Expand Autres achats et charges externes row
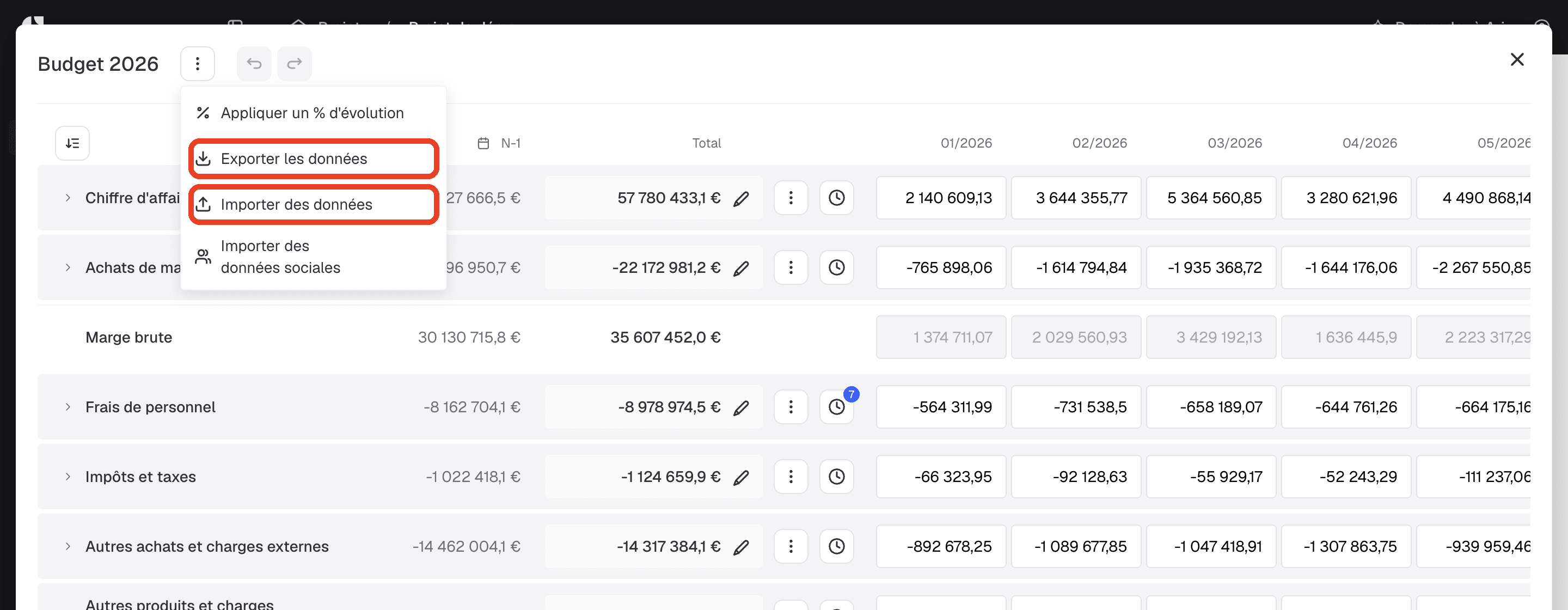The height and width of the screenshot is (610, 1568). point(68,546)
